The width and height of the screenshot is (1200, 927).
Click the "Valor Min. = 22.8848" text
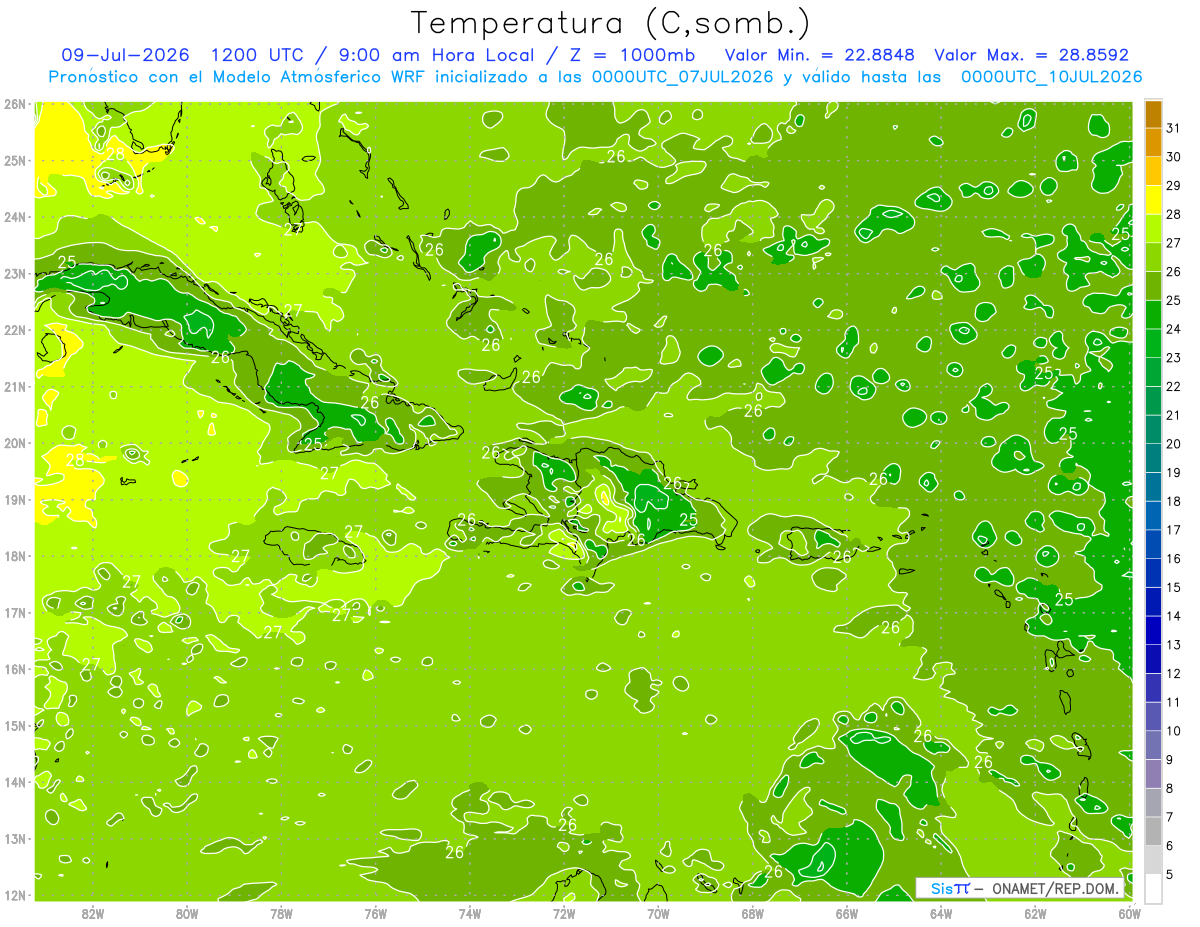click(x=819, y=55)
